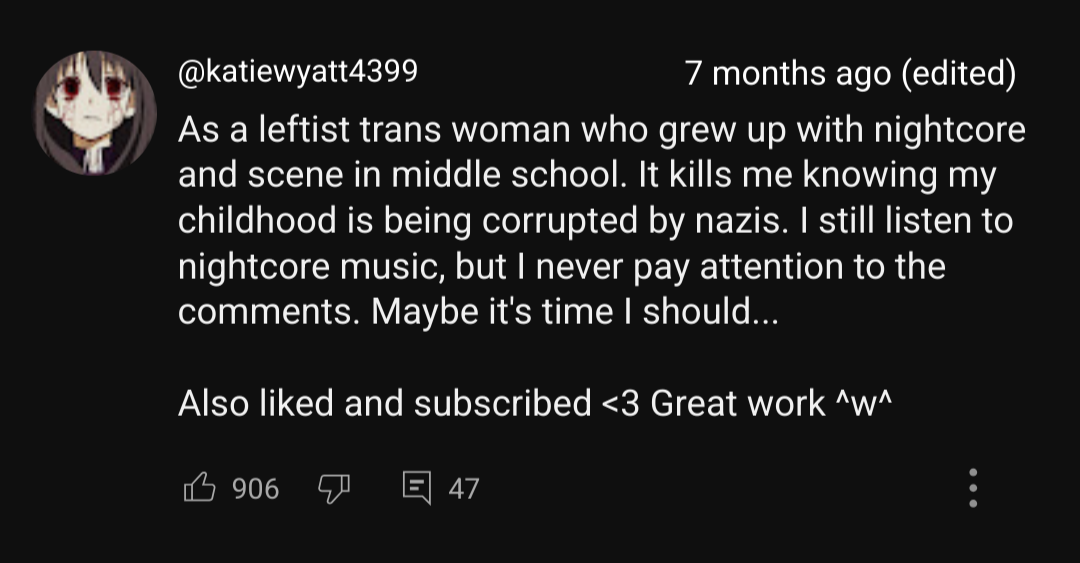Show the 47 replies count
The width and height of the screenshot is (1080, 563).
[x=463, y=489]
